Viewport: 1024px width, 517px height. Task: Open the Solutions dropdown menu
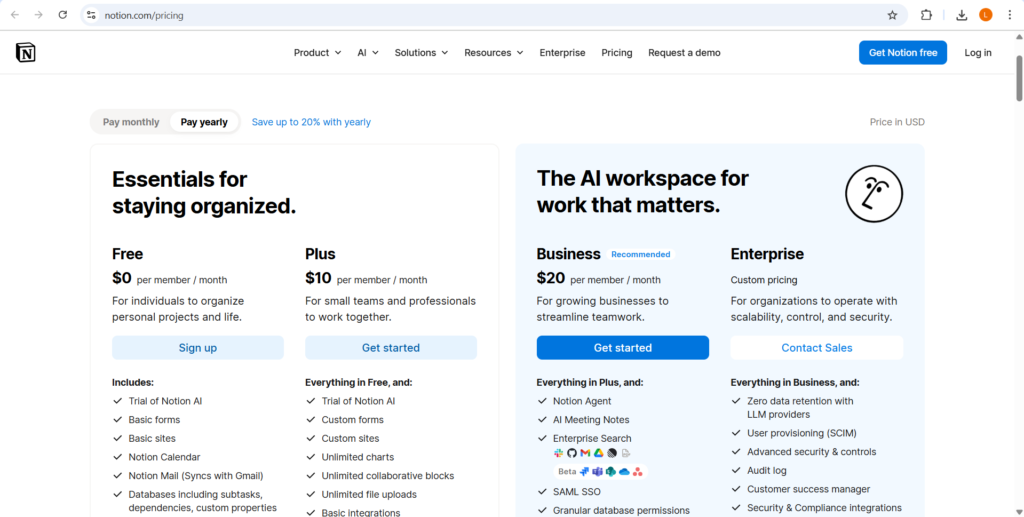421,53
